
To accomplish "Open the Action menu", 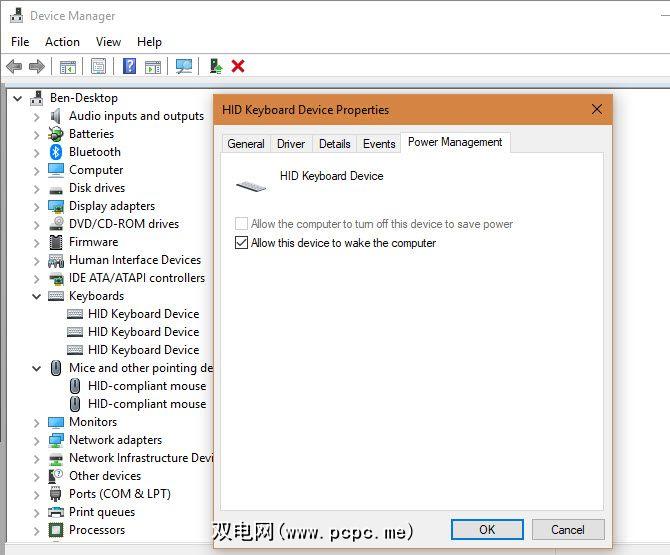I will click(62, 42).
